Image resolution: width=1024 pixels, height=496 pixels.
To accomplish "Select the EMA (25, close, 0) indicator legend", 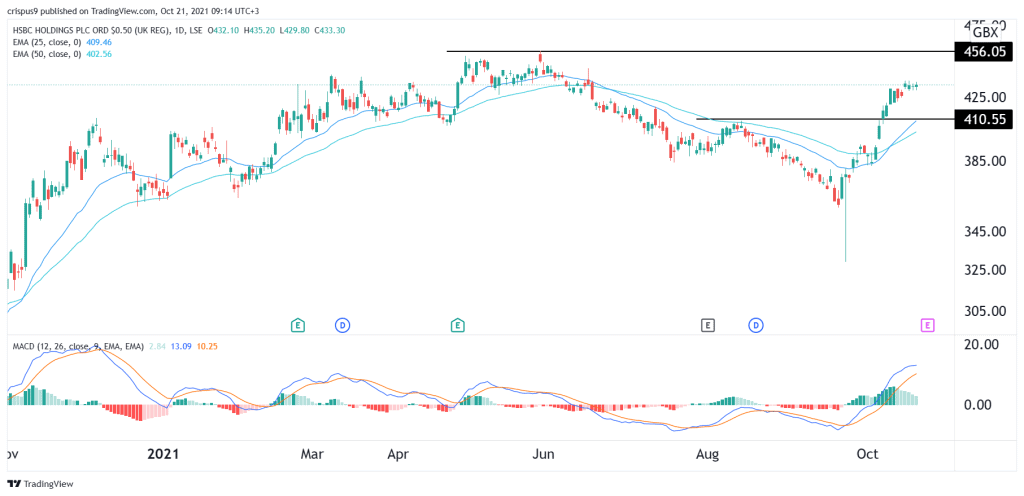I will pyautogui.click(x=46, y=43).
